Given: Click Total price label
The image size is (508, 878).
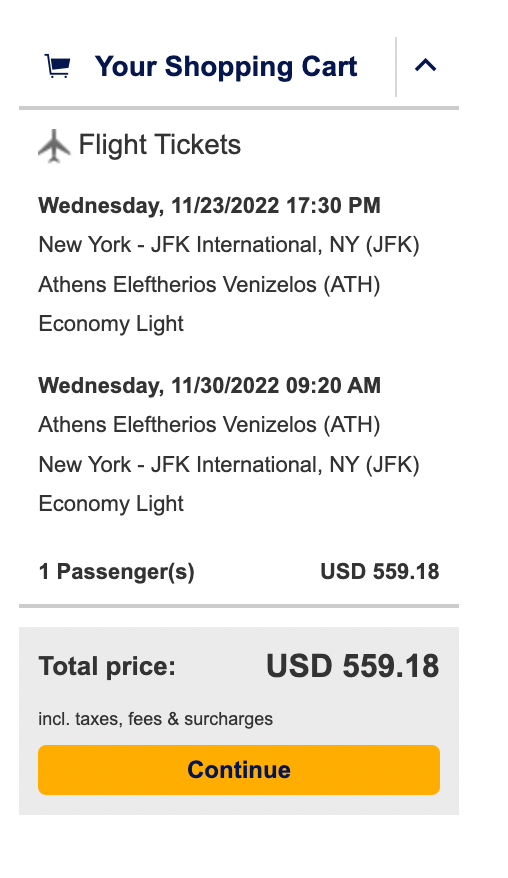Looking at the screenshot, I should click(107, 666).
